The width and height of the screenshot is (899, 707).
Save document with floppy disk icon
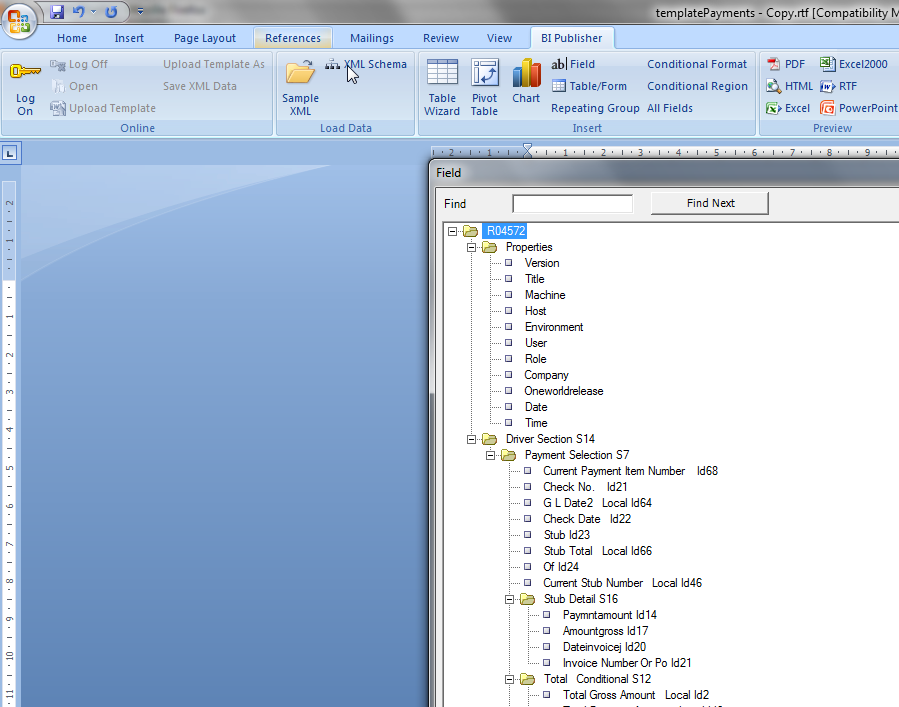tap(57, 11)
